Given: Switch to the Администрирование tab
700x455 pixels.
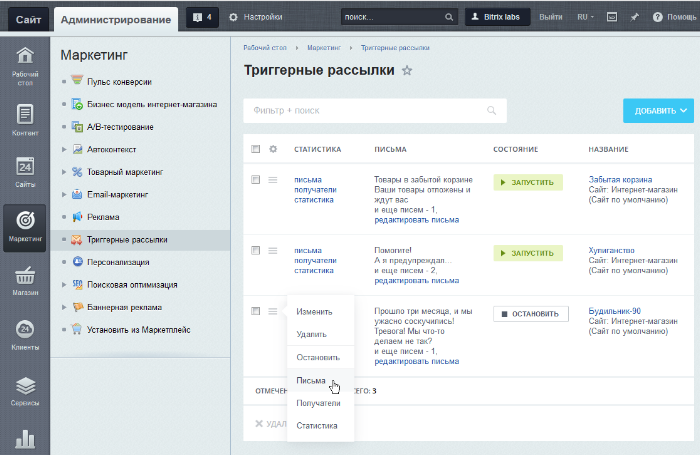Looking at the screenshot, I should pos(116,20).
